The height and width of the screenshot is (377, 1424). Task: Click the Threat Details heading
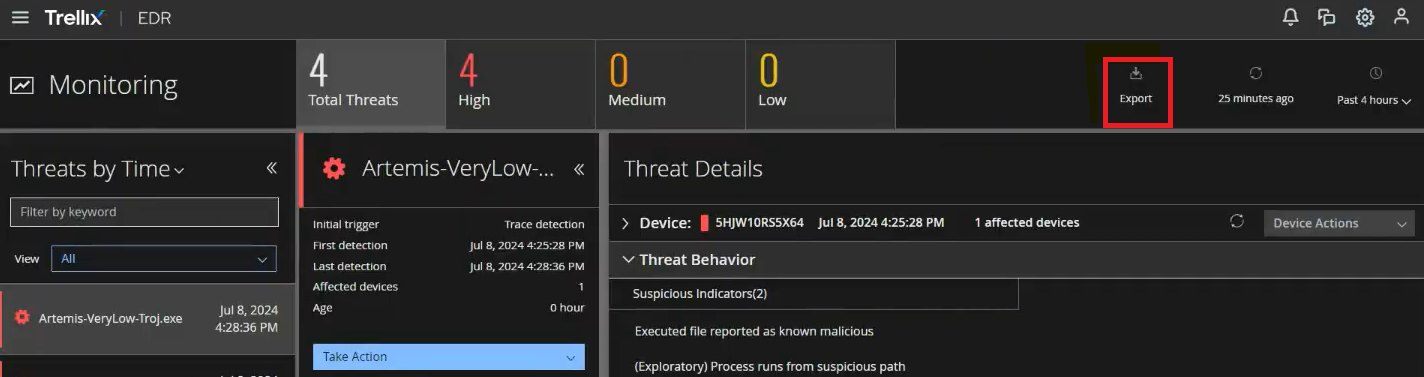(693, 169)
